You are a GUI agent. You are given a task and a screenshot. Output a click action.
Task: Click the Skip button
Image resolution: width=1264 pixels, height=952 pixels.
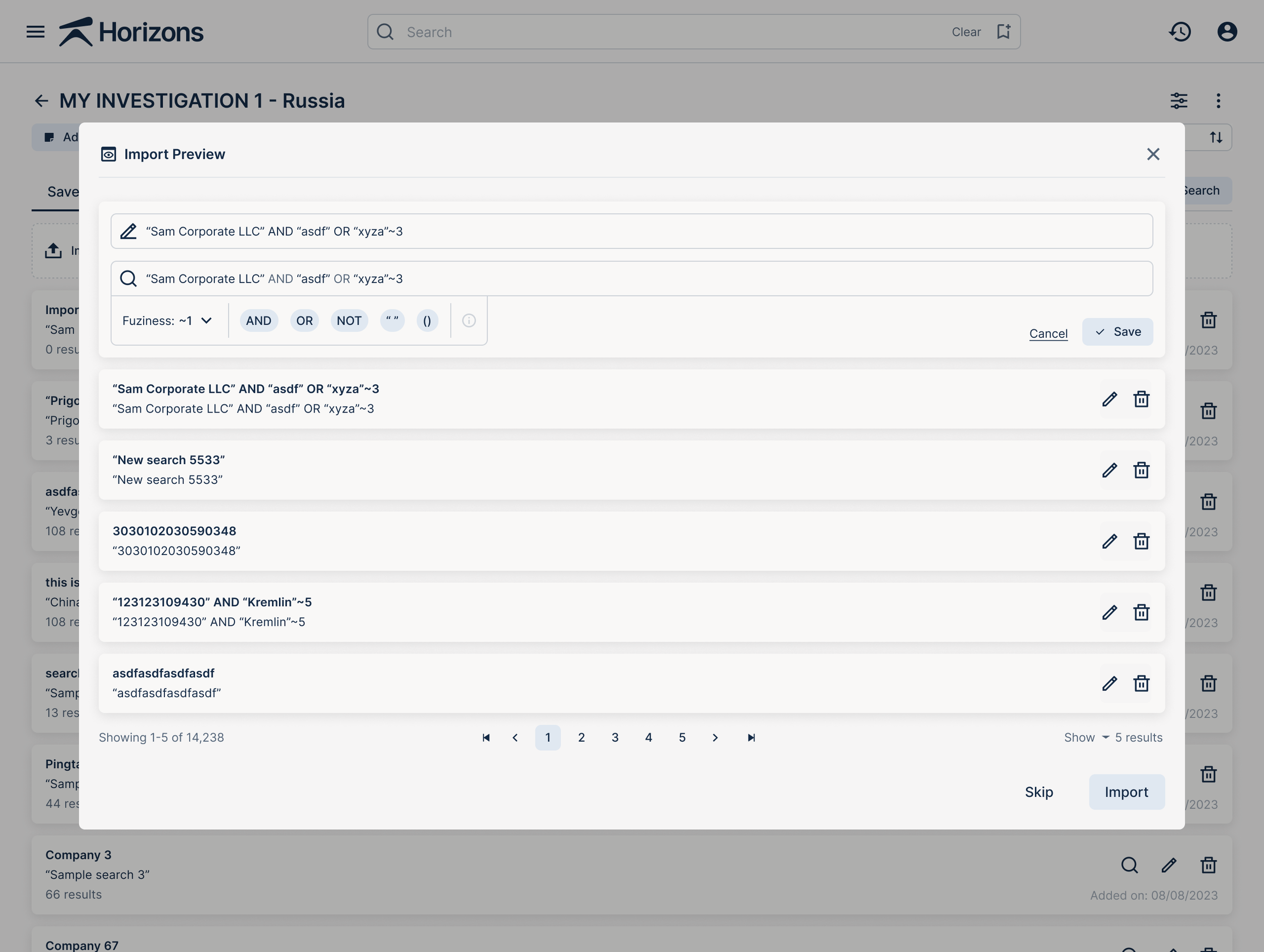(1039, 792)
